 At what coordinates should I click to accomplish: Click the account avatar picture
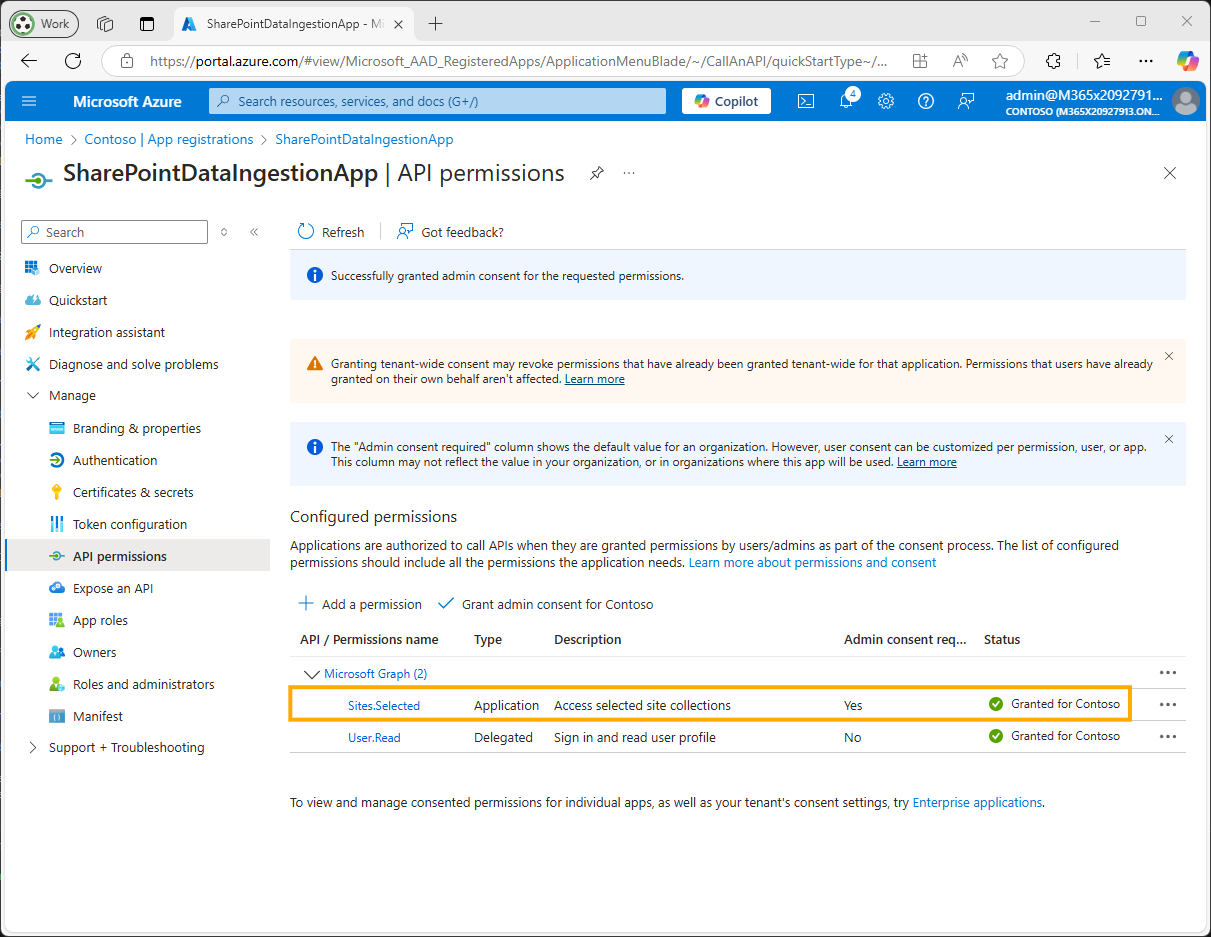coord(1186,101)
